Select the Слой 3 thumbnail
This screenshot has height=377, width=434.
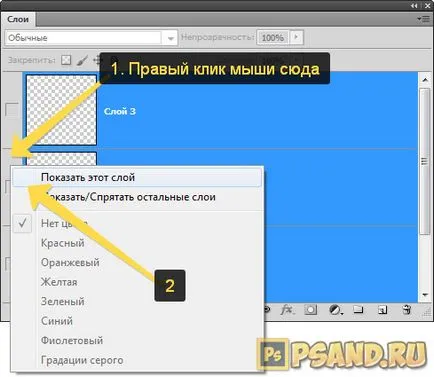coord(61,110)
